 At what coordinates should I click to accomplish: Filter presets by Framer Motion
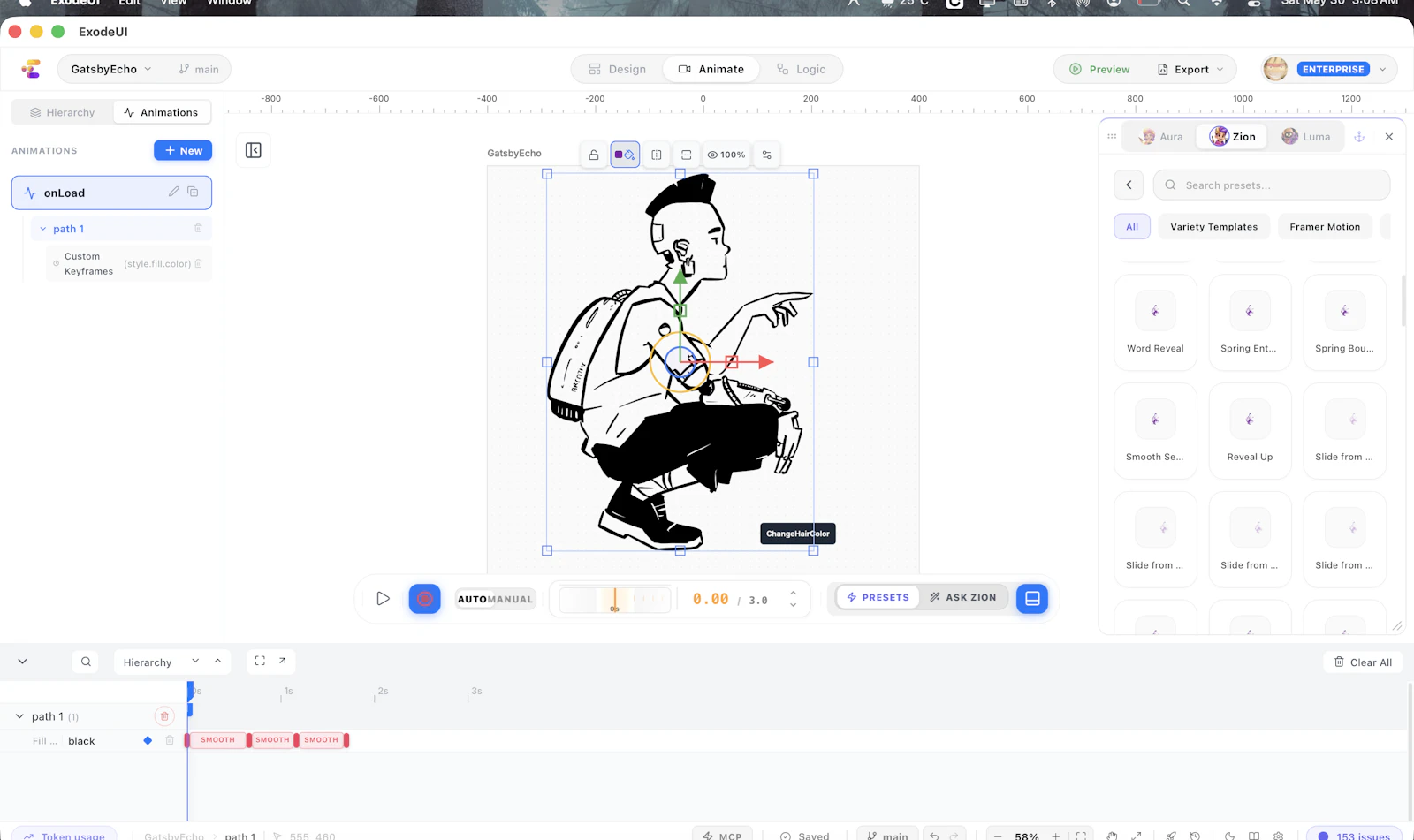pos(1325,227)
